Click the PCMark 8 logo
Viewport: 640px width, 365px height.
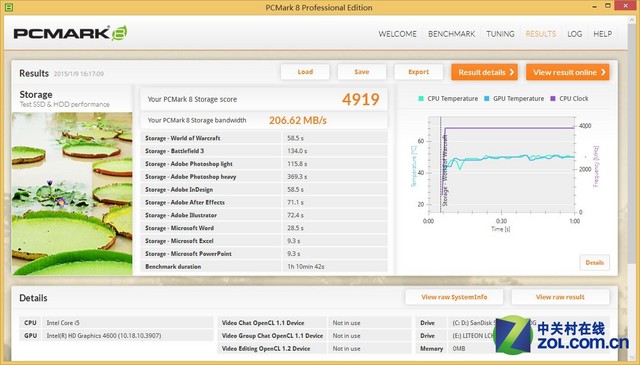[70, 33]
